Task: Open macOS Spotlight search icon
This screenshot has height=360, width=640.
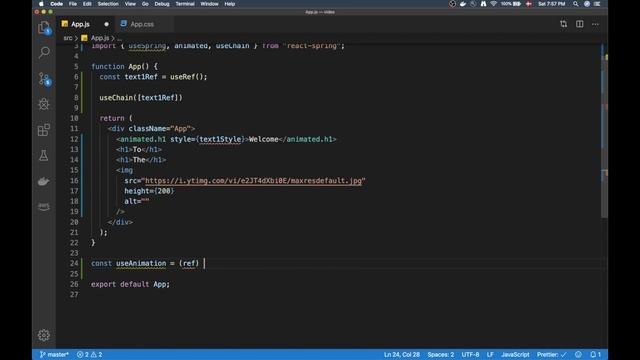Action: click(576, 4)
